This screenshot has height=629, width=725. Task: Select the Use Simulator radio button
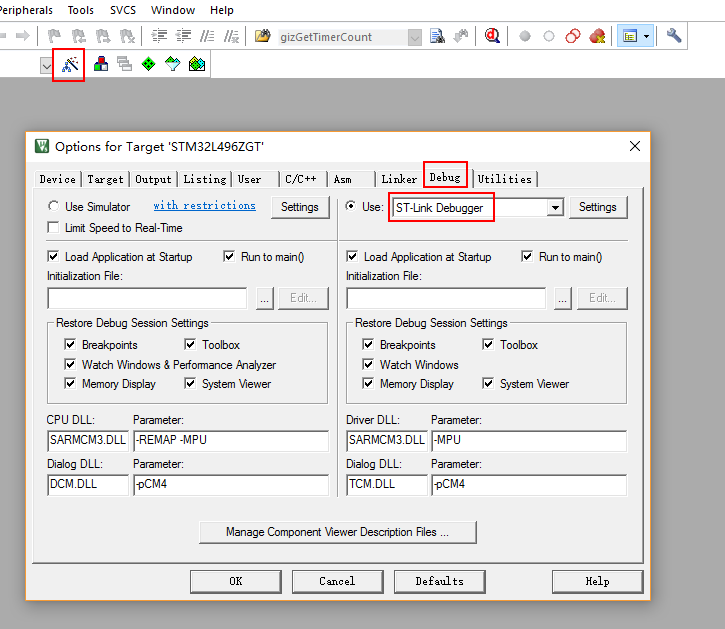coord(53,207)
